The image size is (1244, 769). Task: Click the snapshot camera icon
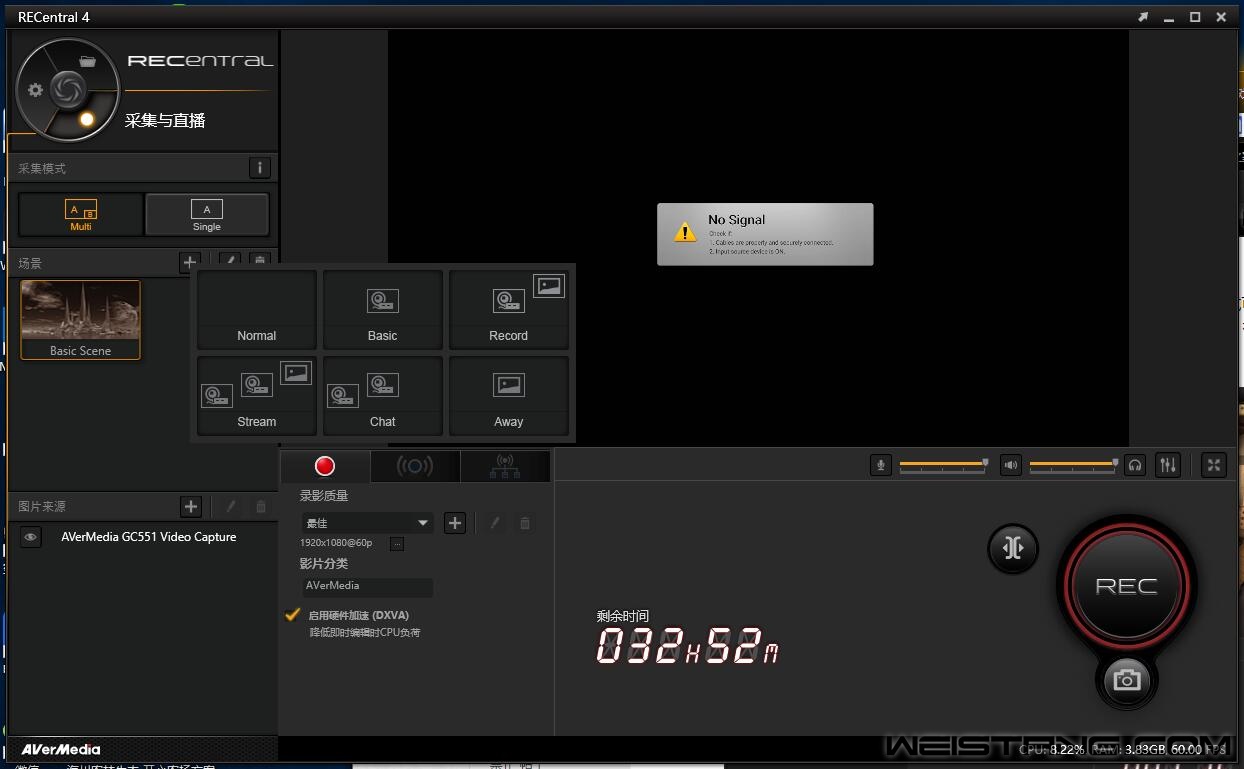(x=1127, y=680)
